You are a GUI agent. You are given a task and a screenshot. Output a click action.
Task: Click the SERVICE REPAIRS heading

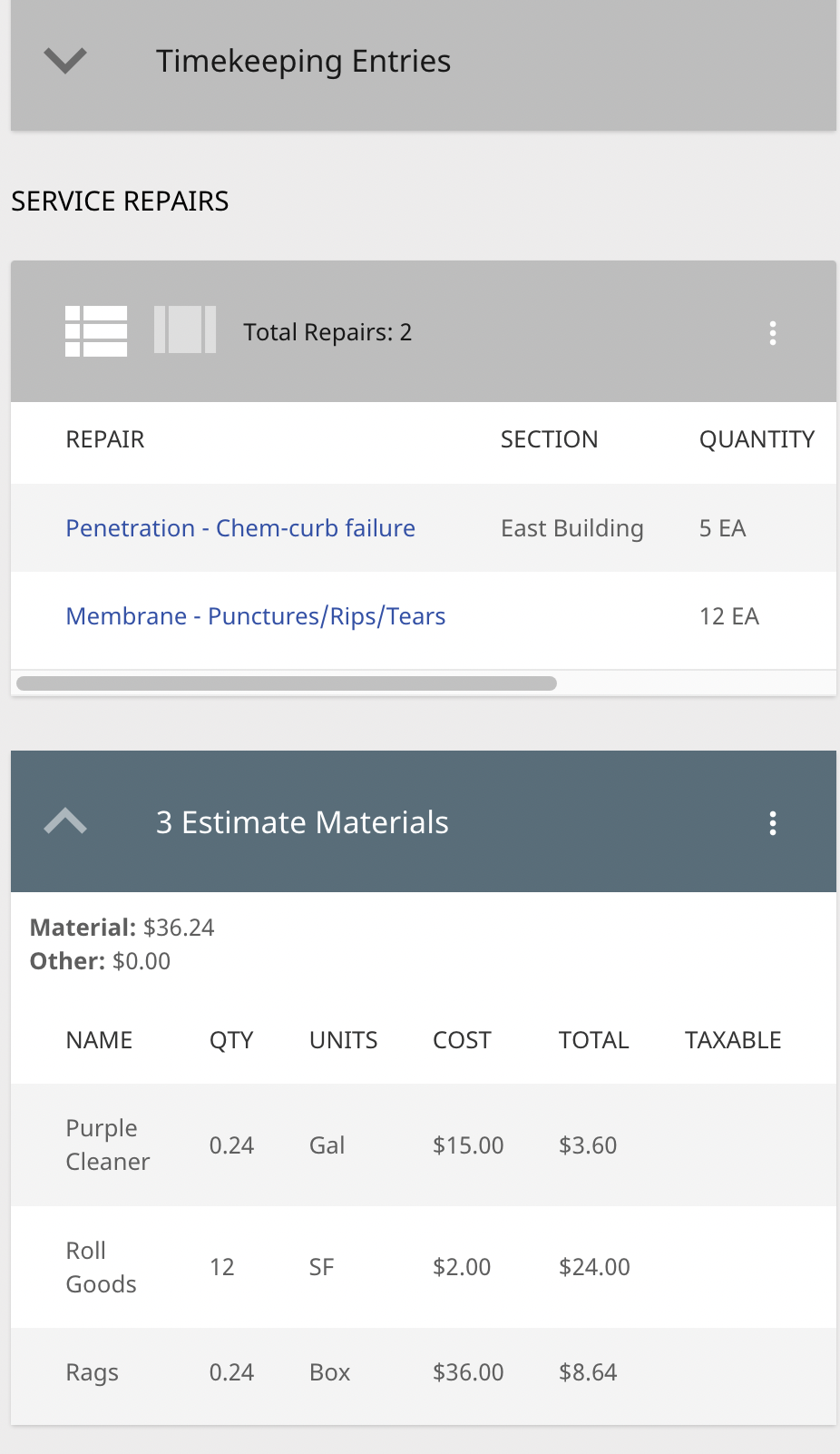120,201
